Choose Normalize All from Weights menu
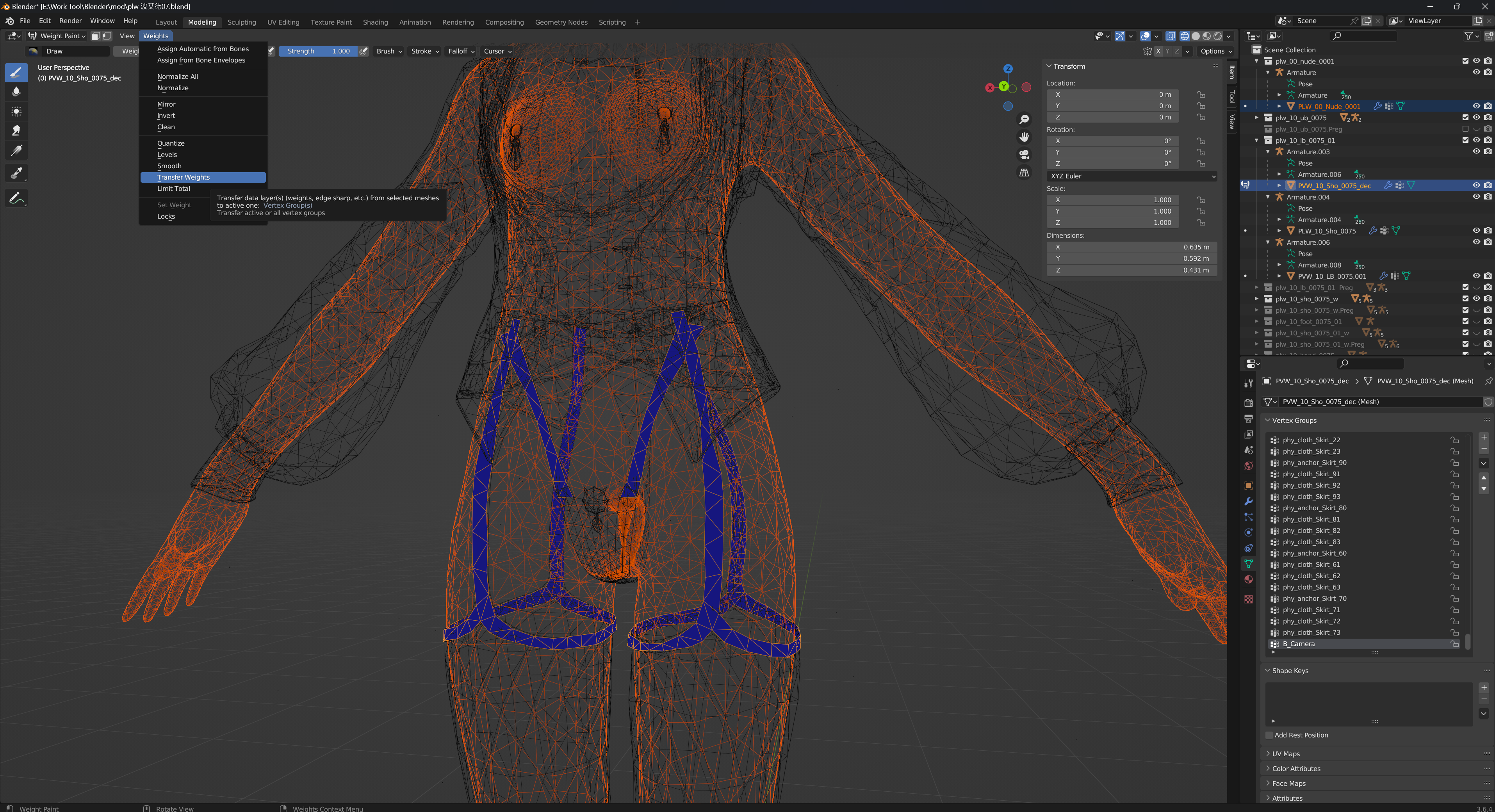This screenshot has width=1495, height=812. (177, 76)
